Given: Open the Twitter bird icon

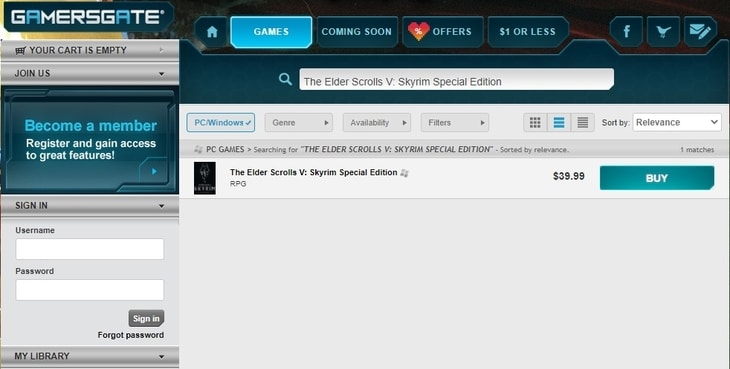Looking at the screenshot, I should point(663,32).
